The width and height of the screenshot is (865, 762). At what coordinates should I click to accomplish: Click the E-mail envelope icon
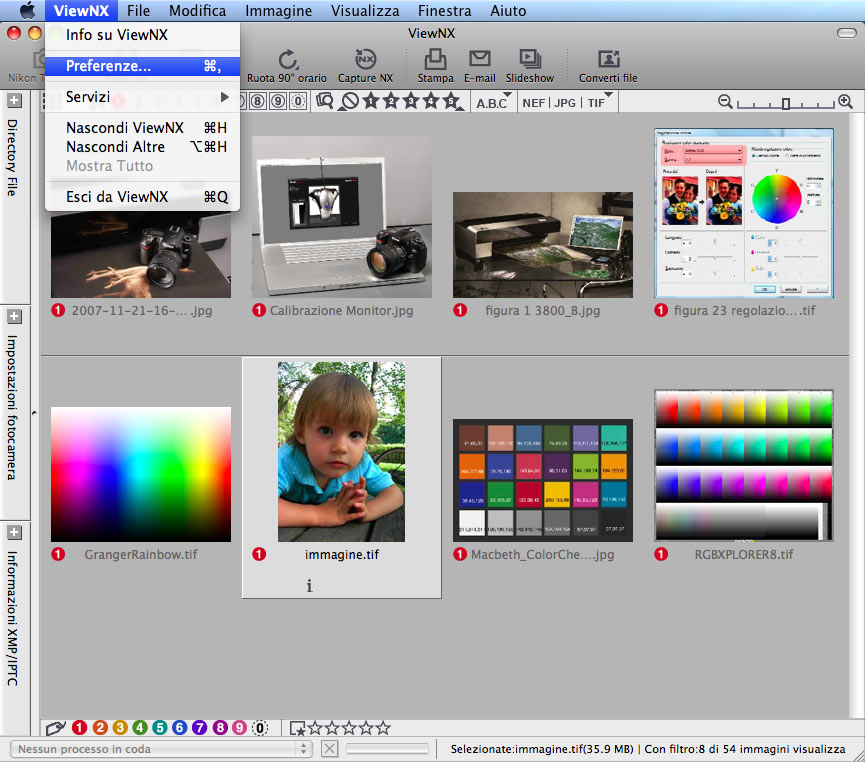(479, 58)
